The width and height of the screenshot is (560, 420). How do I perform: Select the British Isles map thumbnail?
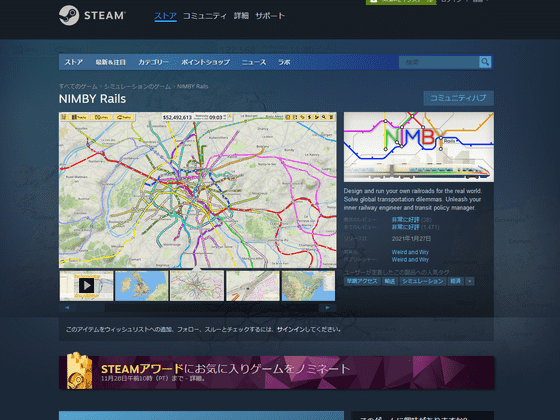click(142, 286)
